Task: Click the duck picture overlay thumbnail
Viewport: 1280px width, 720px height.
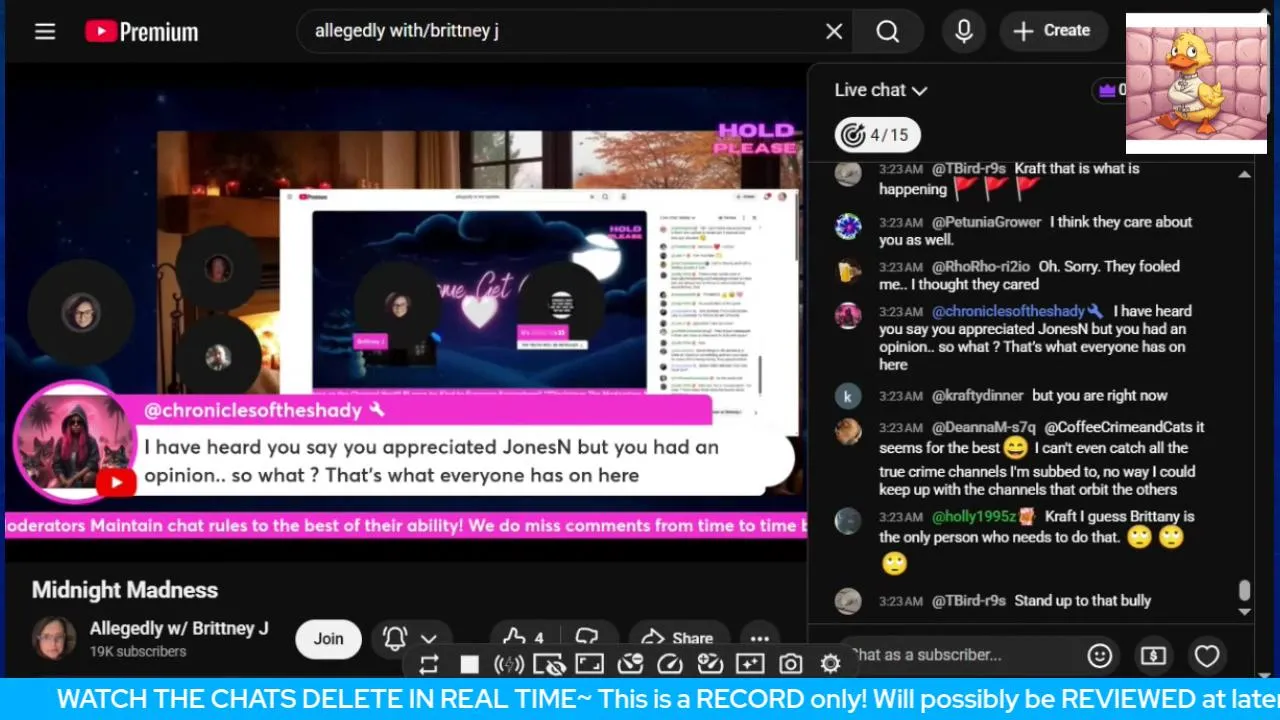Action: click(1196, 84)
